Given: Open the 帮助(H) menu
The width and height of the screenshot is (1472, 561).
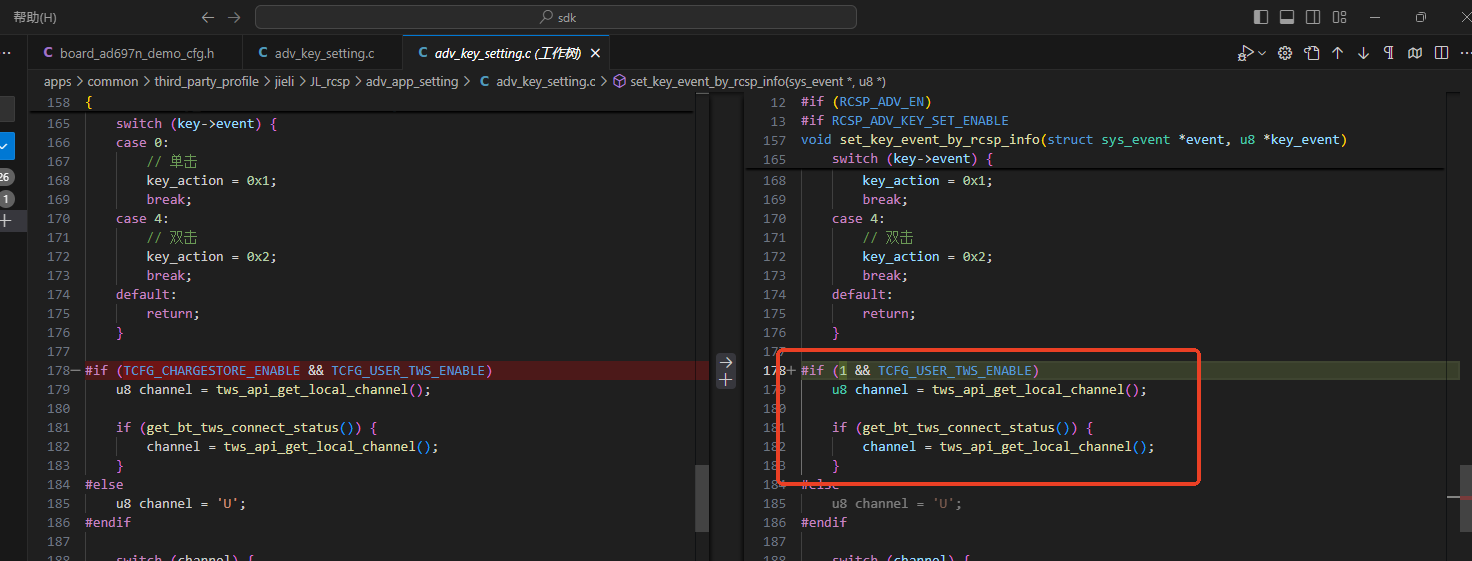Looking at the screenshot, I should (35, 17).
